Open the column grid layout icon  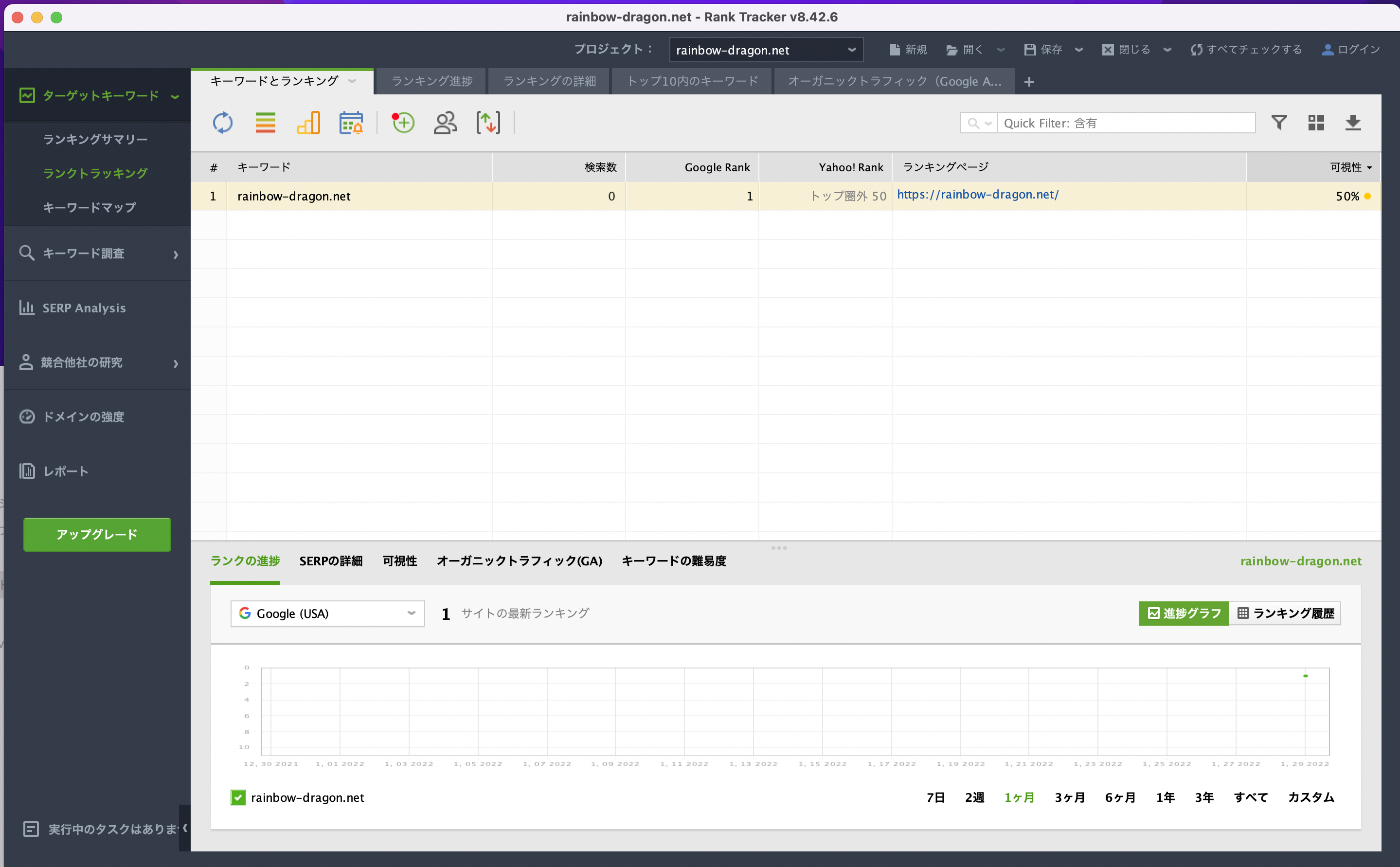(x=1316, y=122)
